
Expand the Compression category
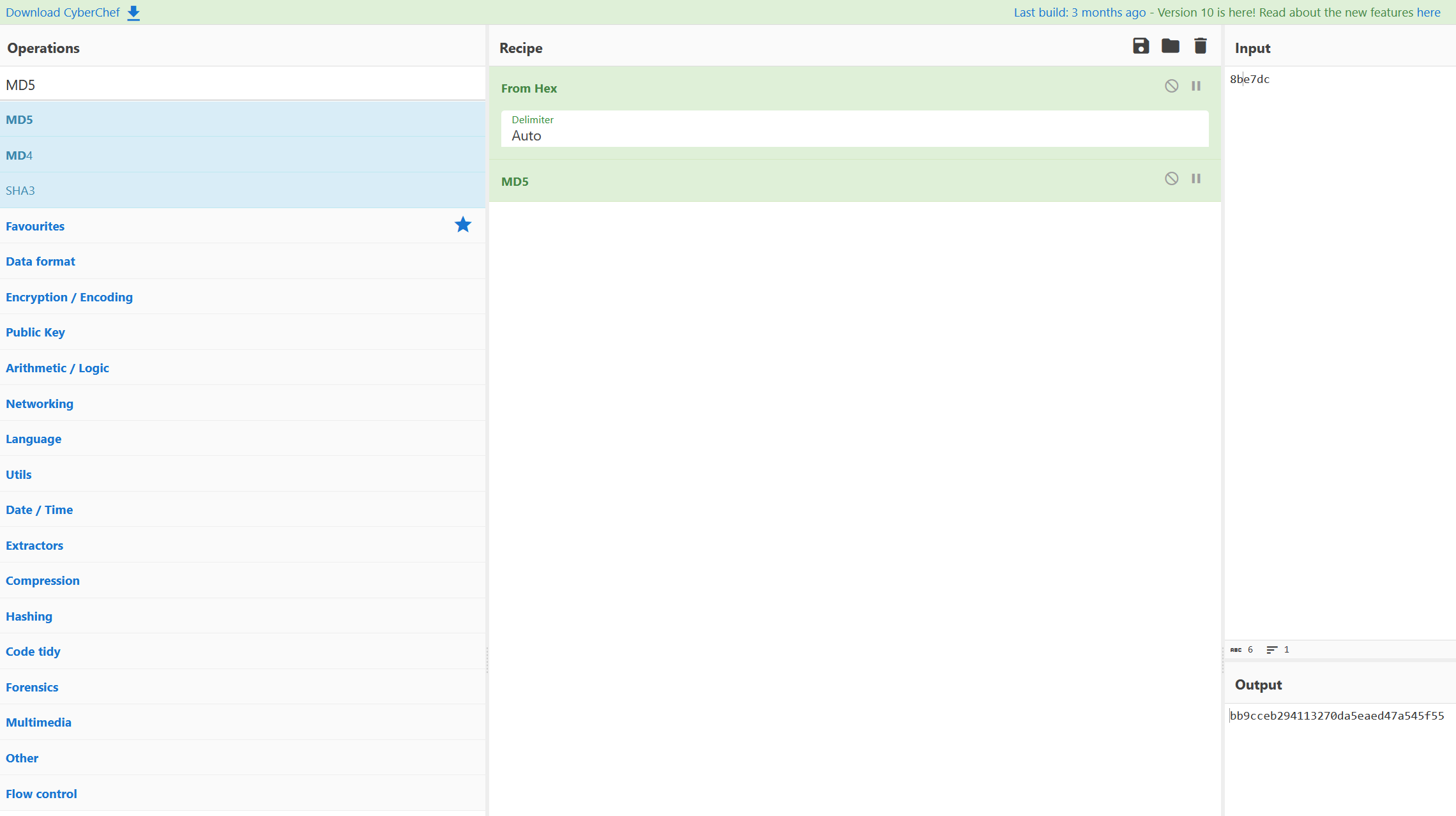coord(243,580)
